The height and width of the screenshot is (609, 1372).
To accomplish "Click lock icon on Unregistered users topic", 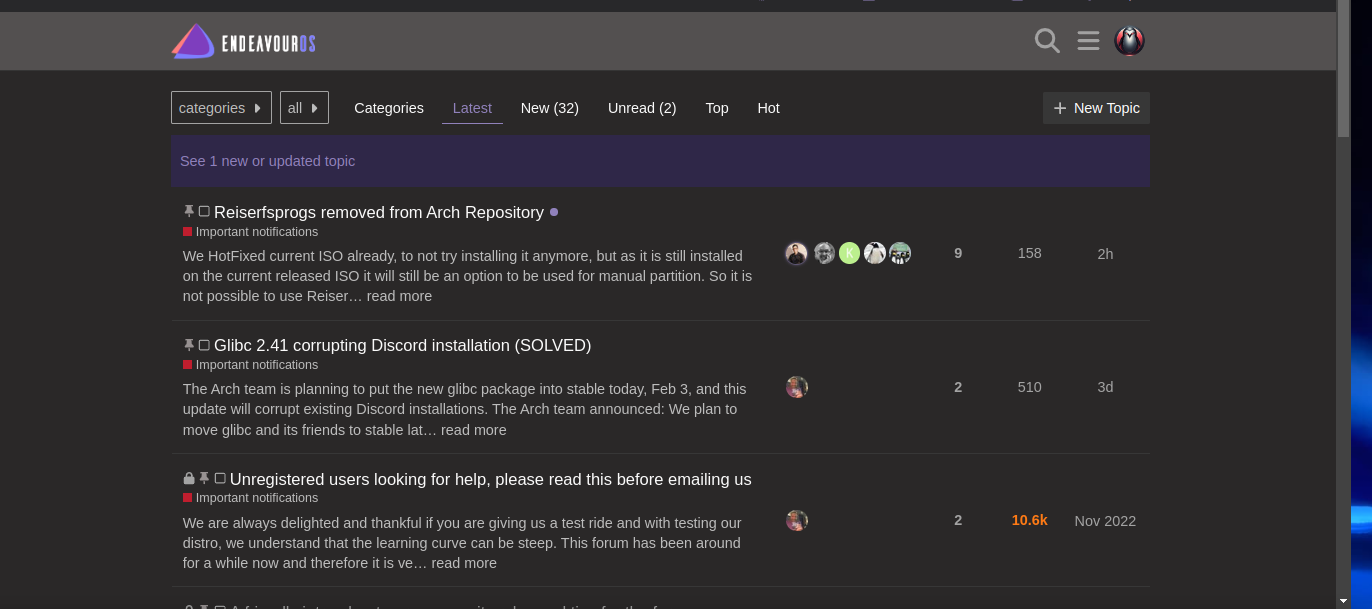I will [x=189, y=479].
